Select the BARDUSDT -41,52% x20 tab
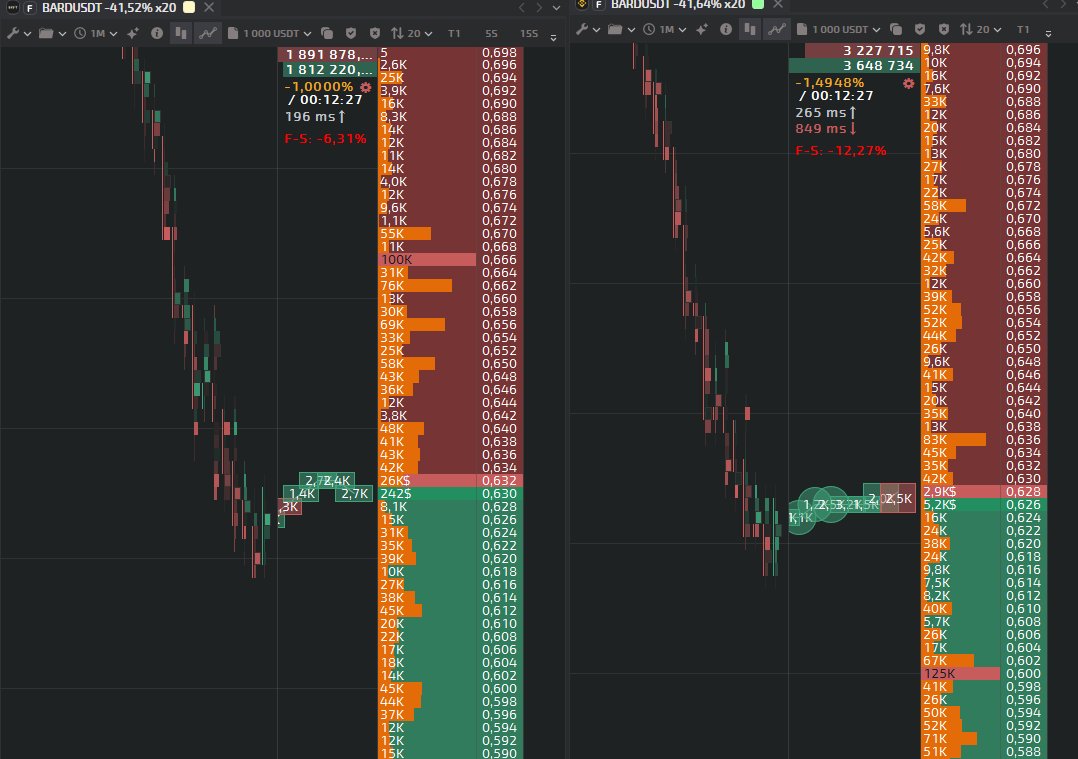This screenshot has width=1078, height=759. pos(109,8)
